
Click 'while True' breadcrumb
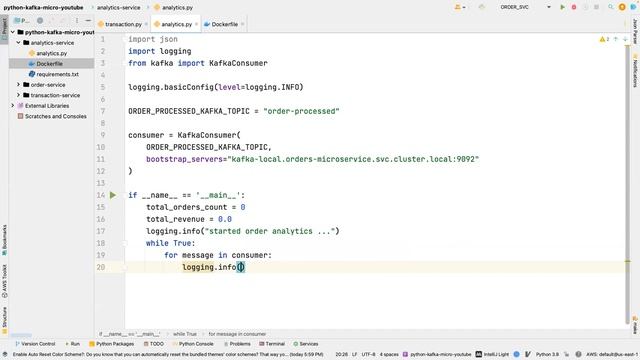184,334
